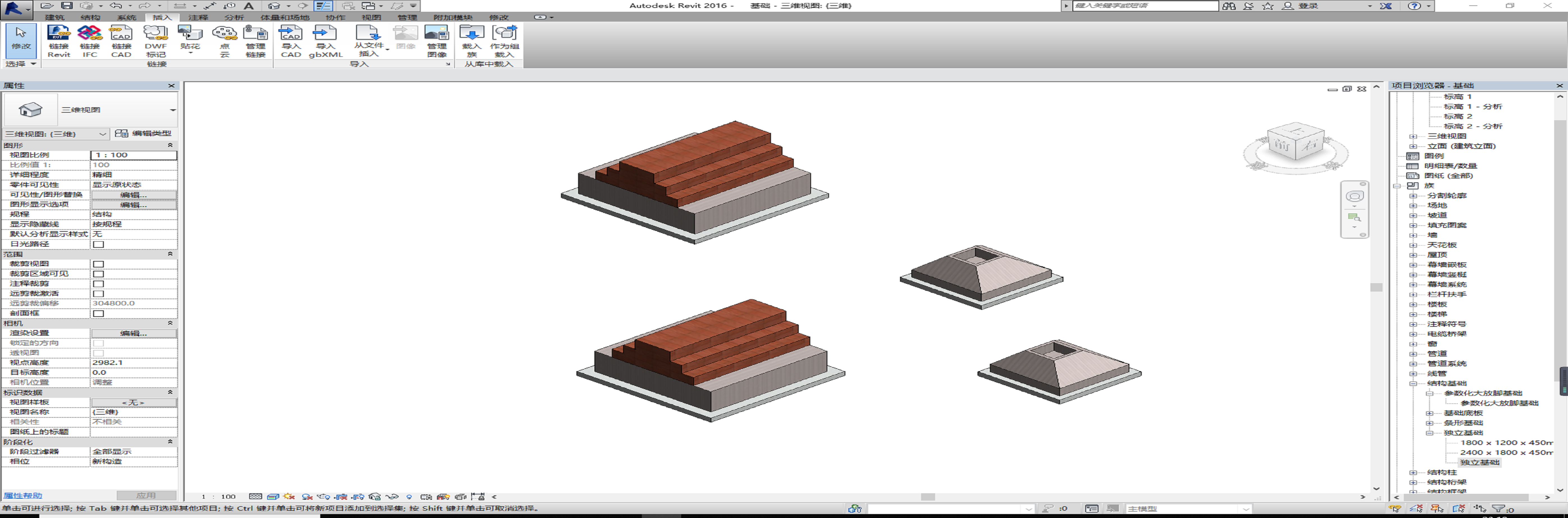Select 参数化大放脚基础 child item in browser
Viewport: 1568px width, 518px height.
(1499, 403)
